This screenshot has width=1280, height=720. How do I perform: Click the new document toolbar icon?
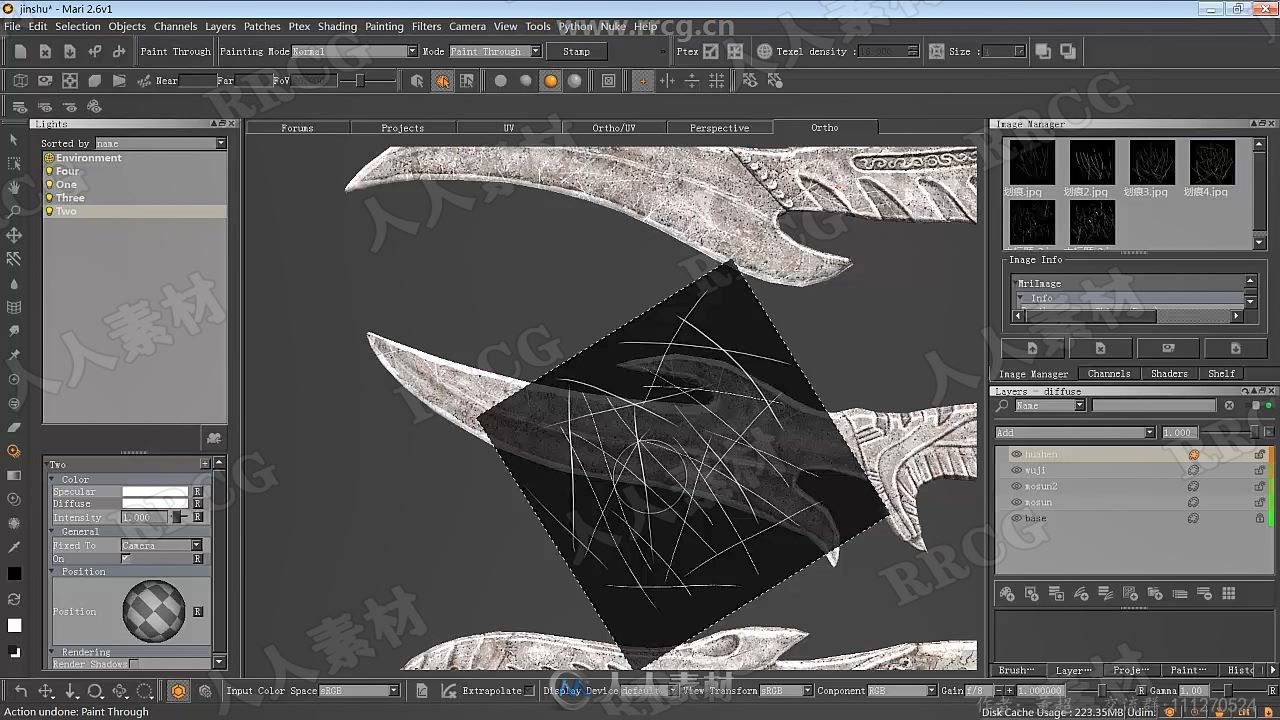[x=20, y=51]
